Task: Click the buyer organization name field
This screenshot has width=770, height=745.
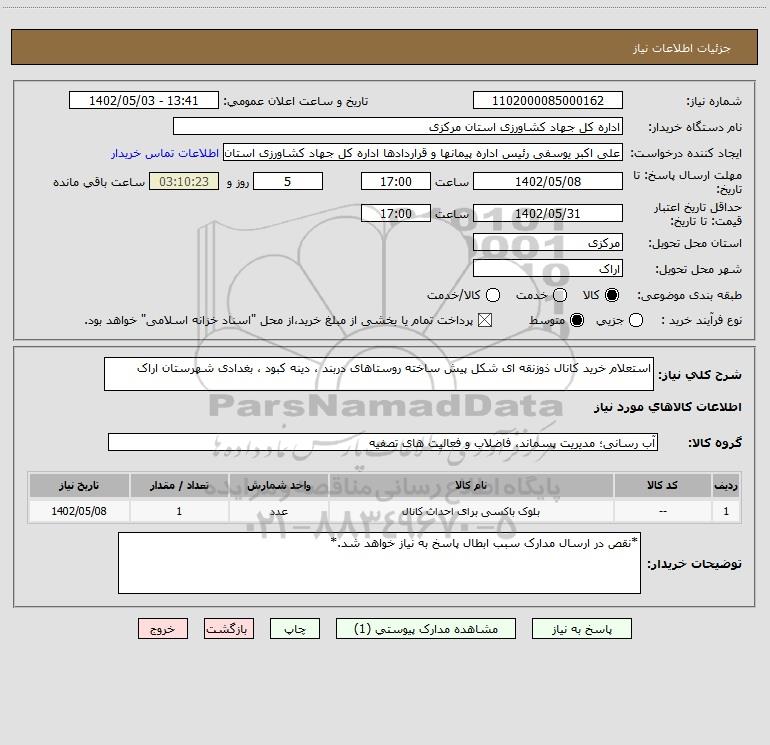Action: [x=398, y=127]
